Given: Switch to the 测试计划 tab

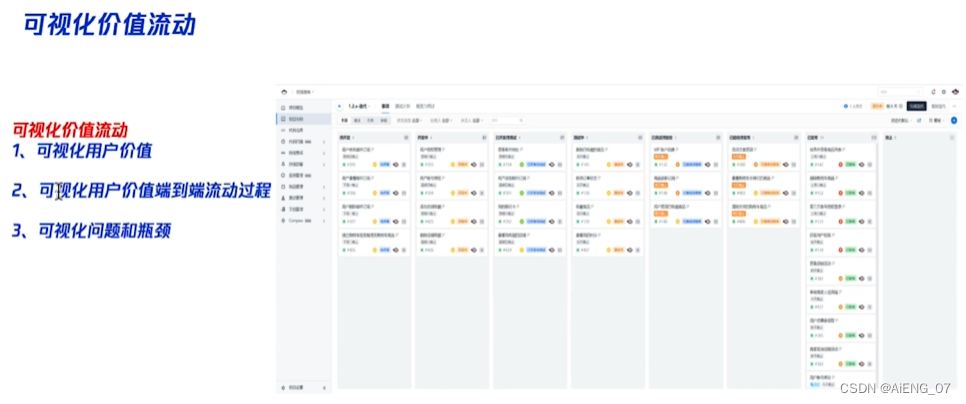Looking at the screenshot, I should [x=402, y=106].
